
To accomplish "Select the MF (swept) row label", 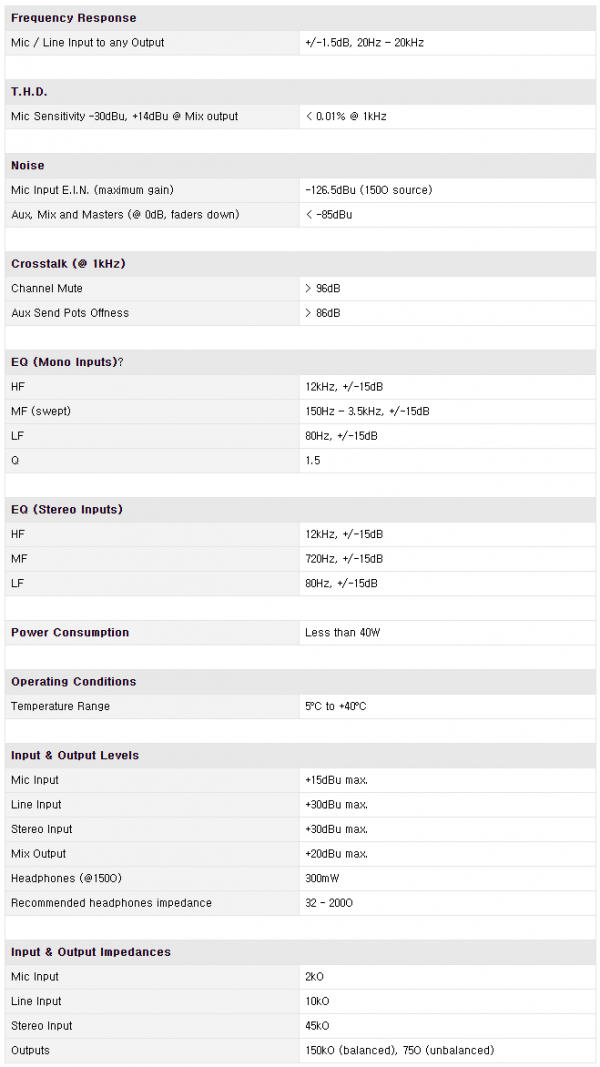I will point(40,411).
